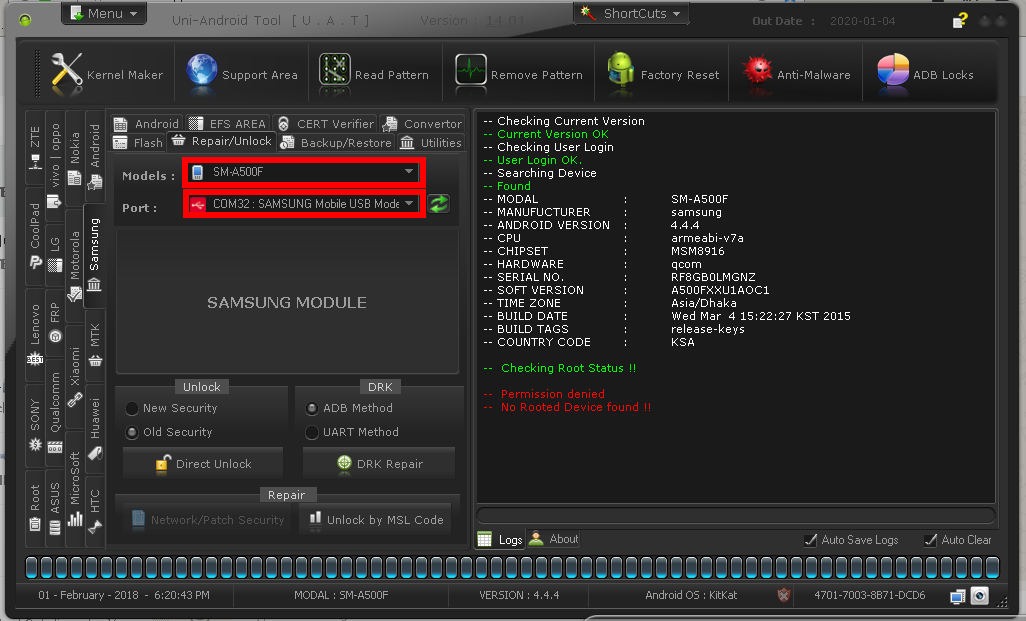
Task: Expand the Models dropdown SM-A500F
Action: click(304, 172)
